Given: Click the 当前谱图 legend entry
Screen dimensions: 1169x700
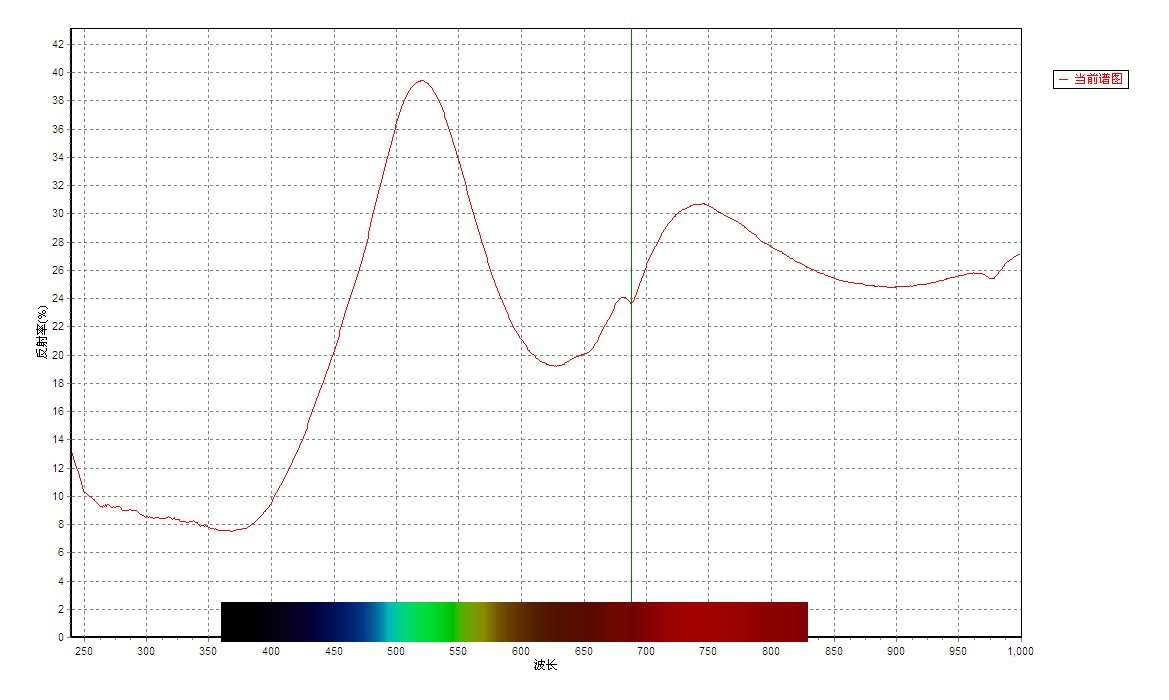Looking at the screenshot, I should click(1090, 80).
